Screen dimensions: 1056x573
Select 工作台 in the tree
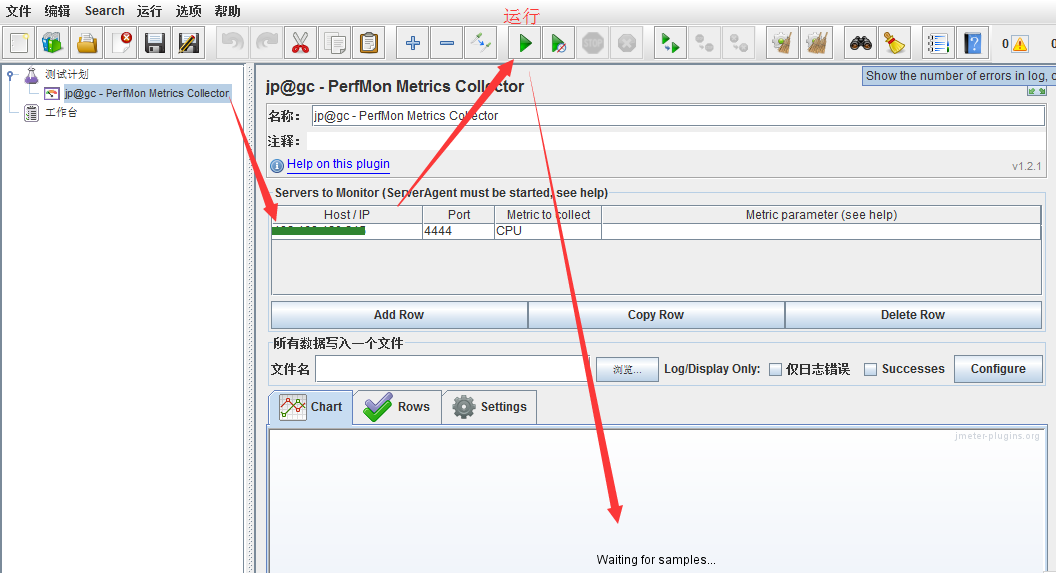click(61, 112)
